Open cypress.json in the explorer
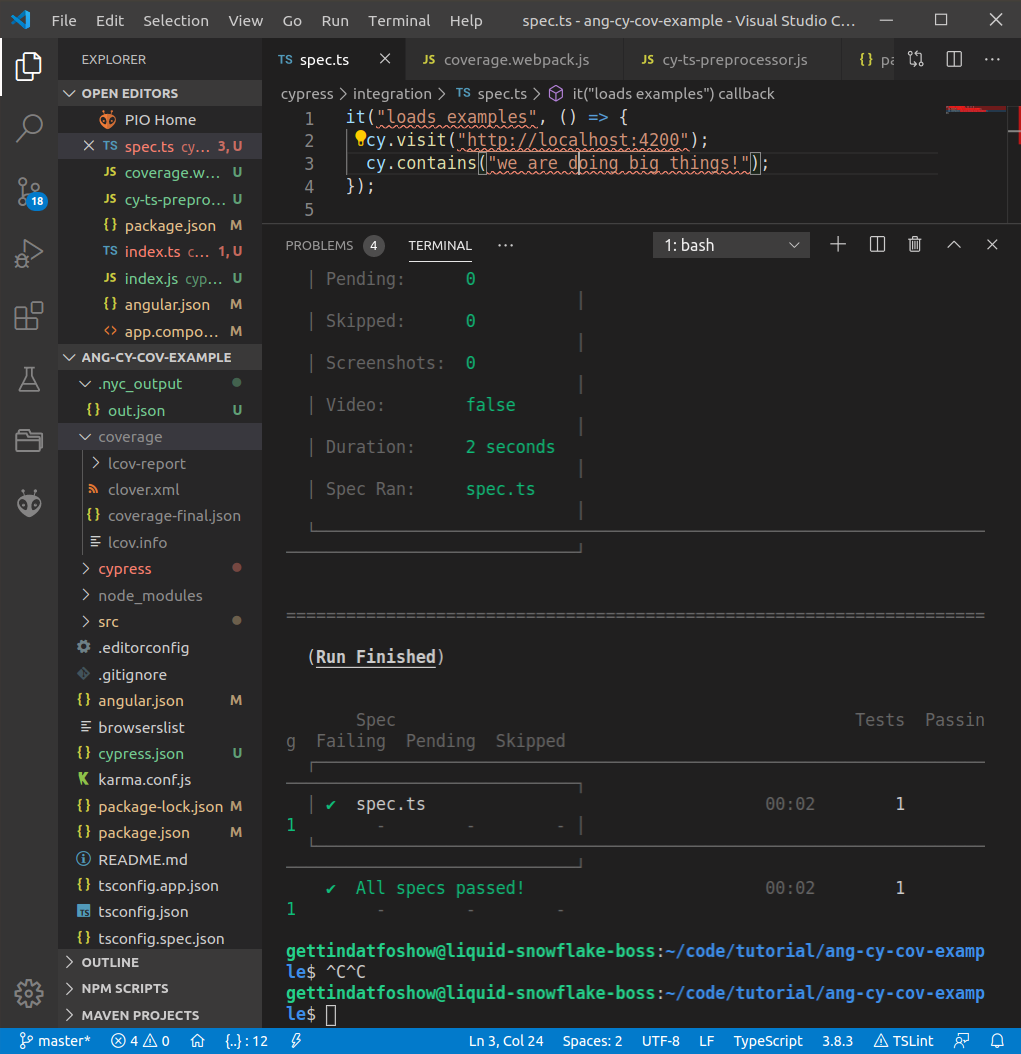Image resolution: width=1021 pixels, height=1054 pixels. click(x=140, y=753)
